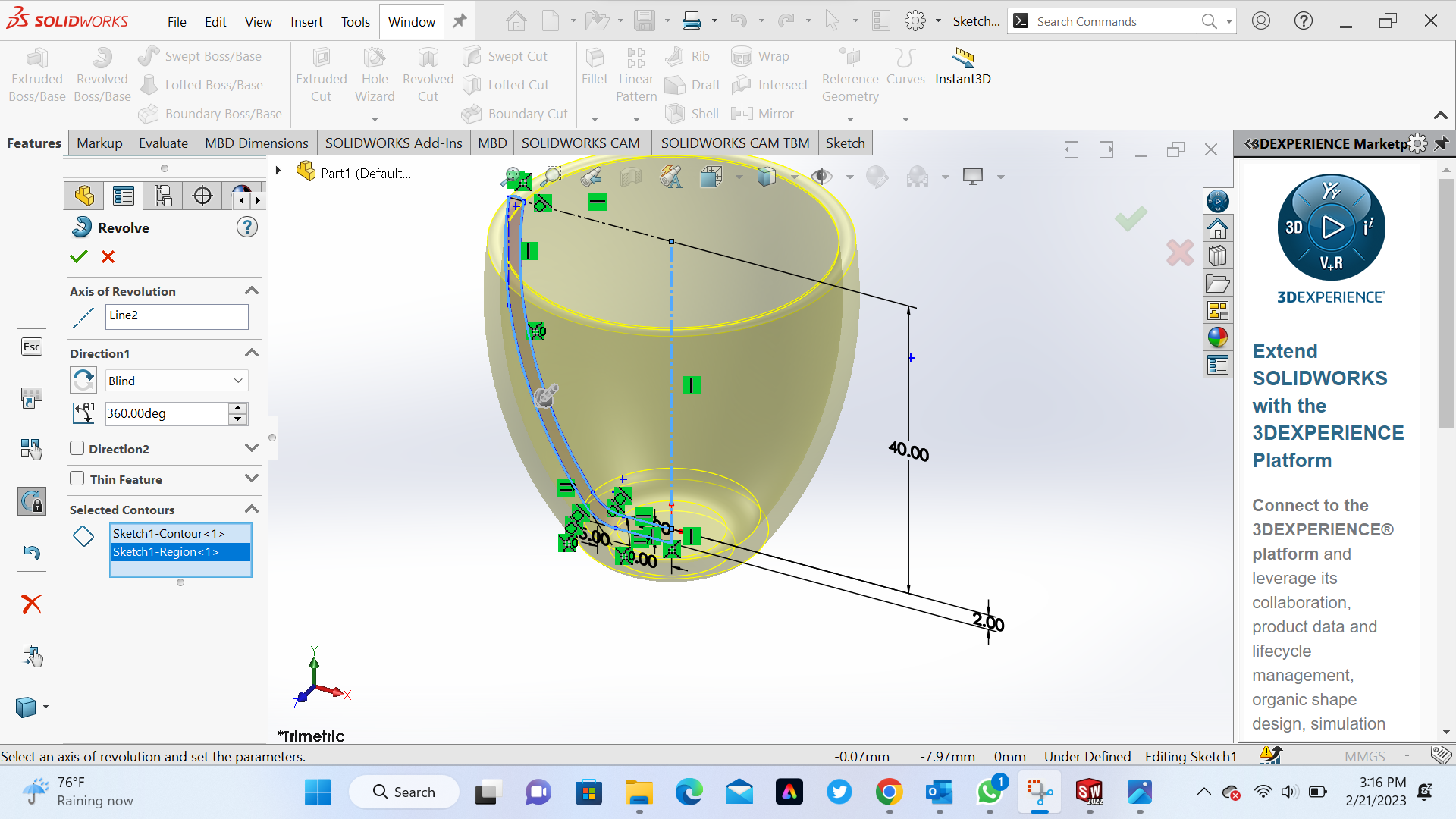Viewport: 1456px width, 819px height.
Task: Click the Reverse Direction button next to Blind
Action: tap(83, 380)
